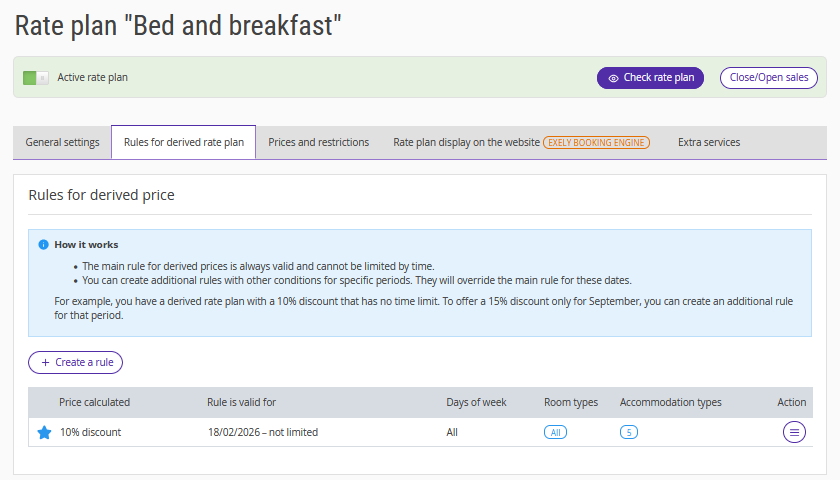Viewport: 840px width, 480px height.
Task: Select Rules for derived rate plan tab
Action: tap(183, 142)
